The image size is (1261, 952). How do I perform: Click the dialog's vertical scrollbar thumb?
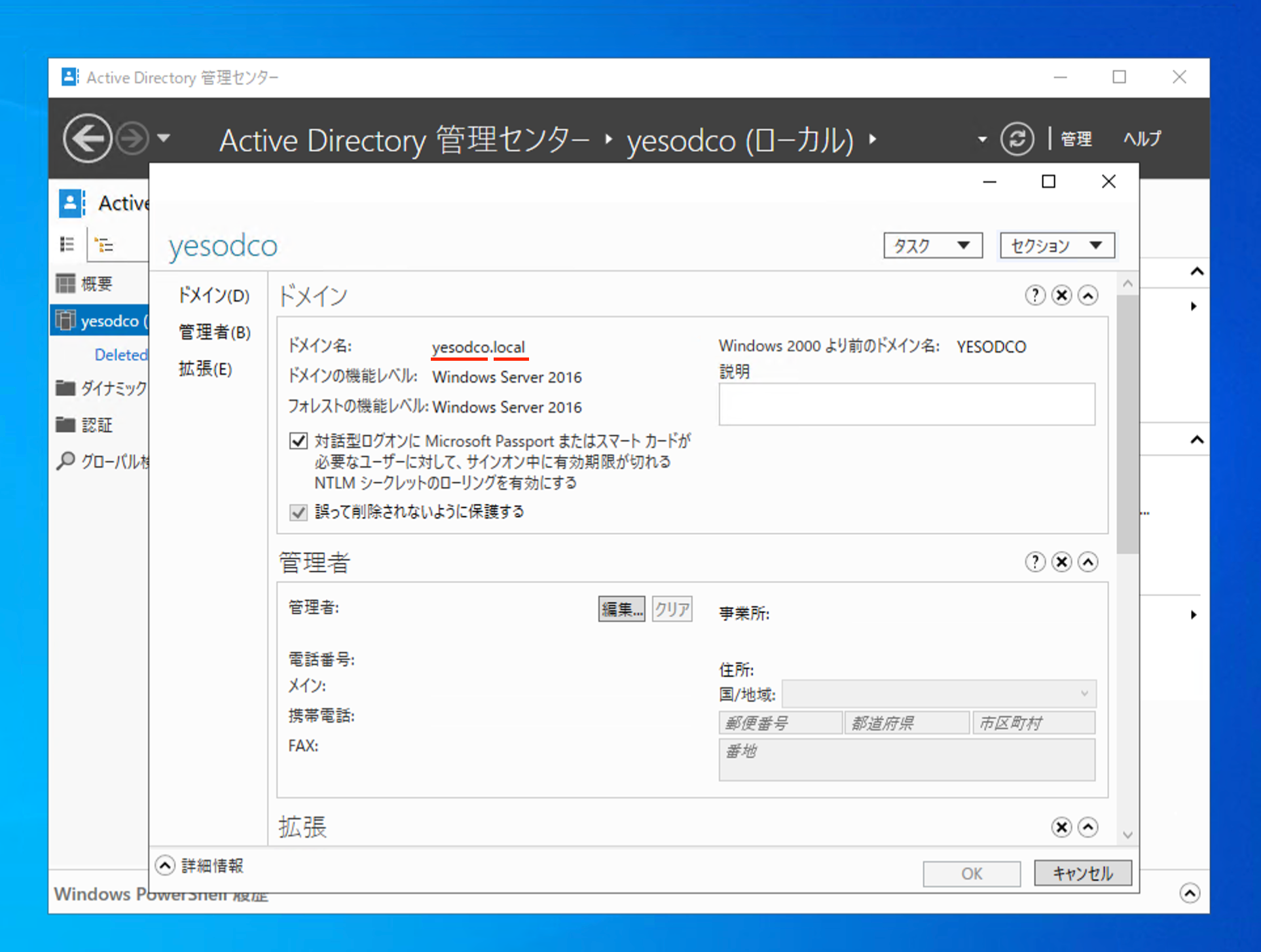point(1127,424)
